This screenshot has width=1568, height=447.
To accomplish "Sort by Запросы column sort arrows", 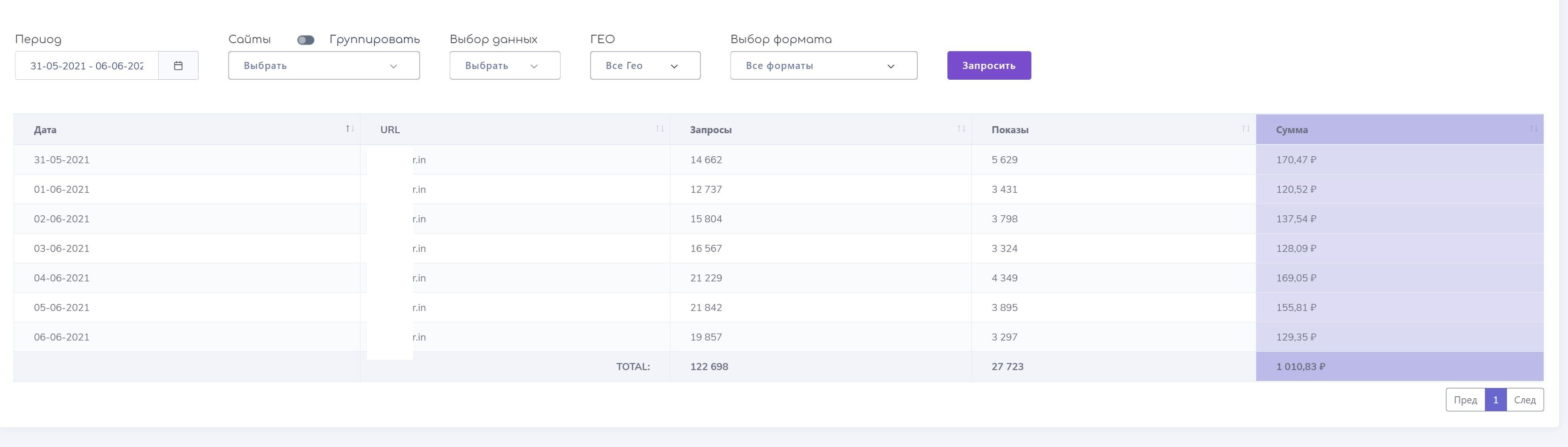I will click(961, 129).
